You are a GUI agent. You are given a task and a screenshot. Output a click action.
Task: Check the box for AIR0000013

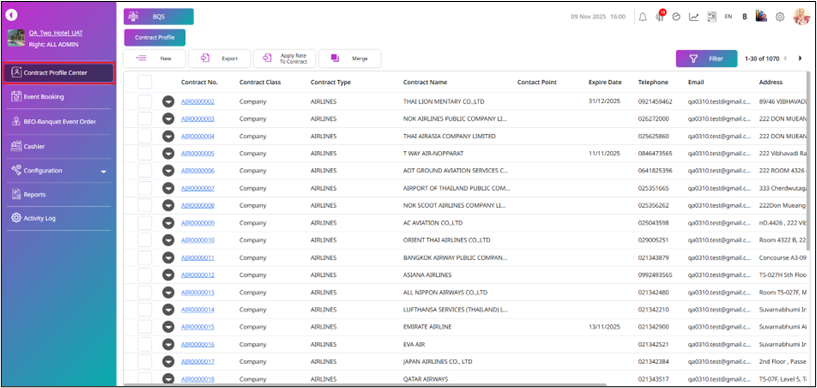click(x=144, y=292)
